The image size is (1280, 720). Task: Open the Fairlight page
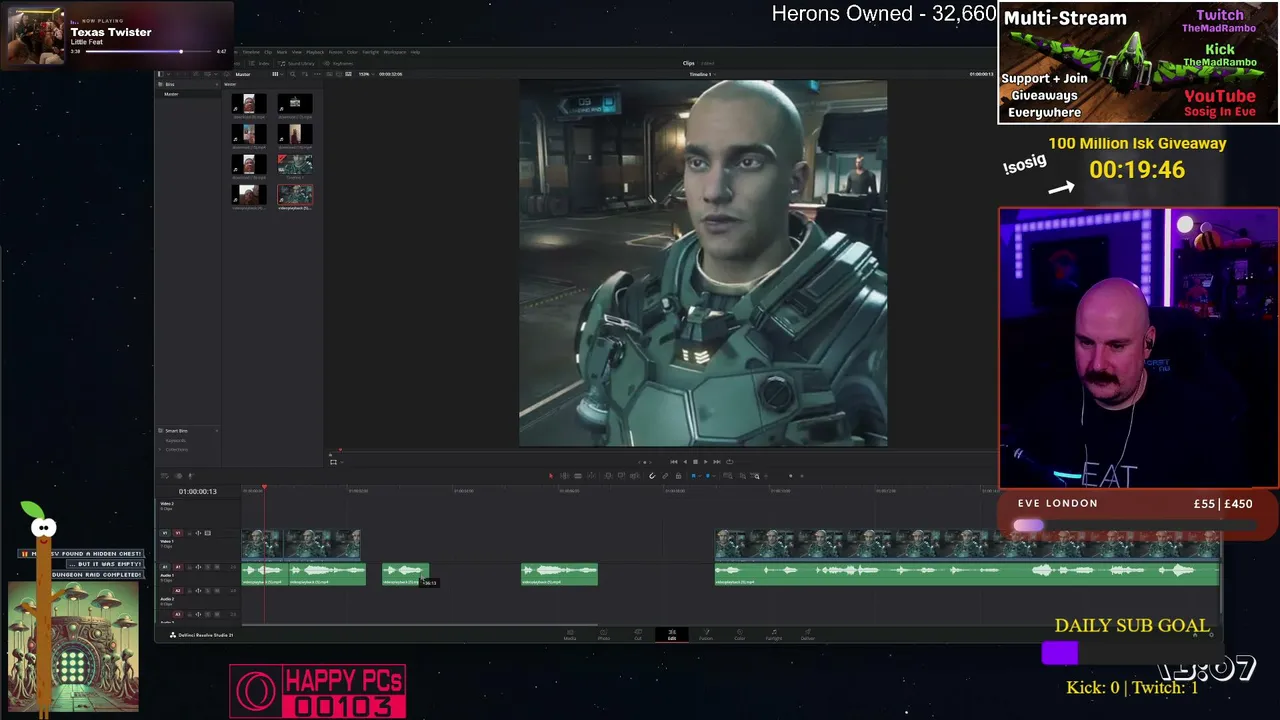(x=774, y=634)
